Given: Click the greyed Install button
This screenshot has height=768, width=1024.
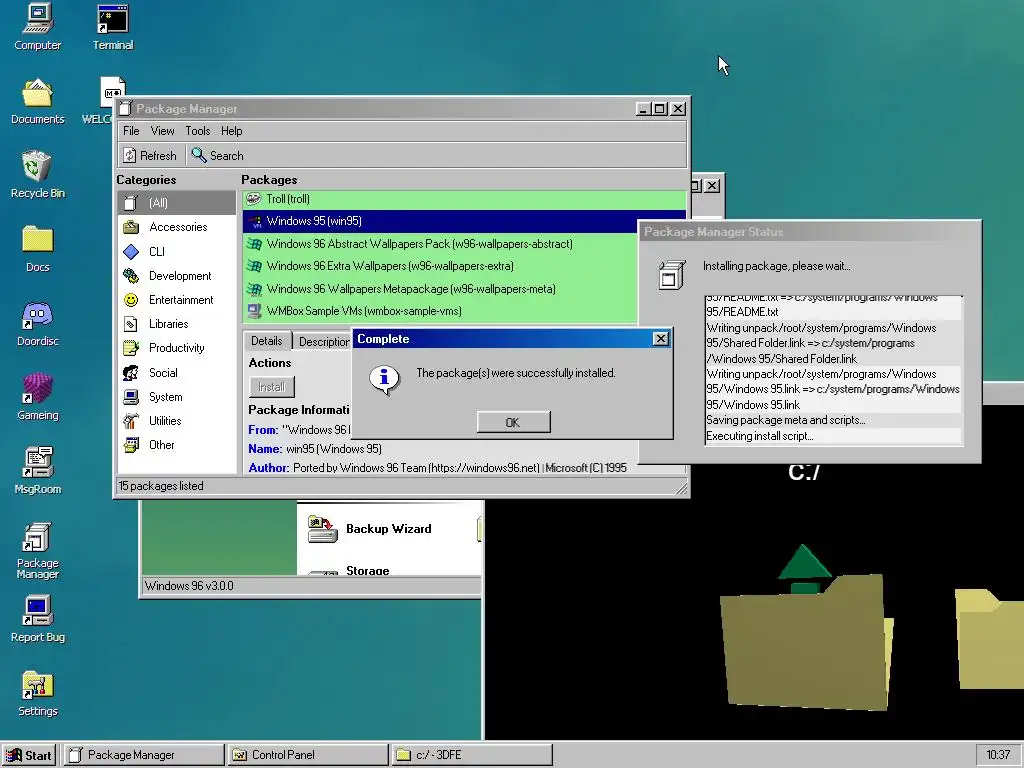Looking at the screenshot, I should [x=272, y=387].
